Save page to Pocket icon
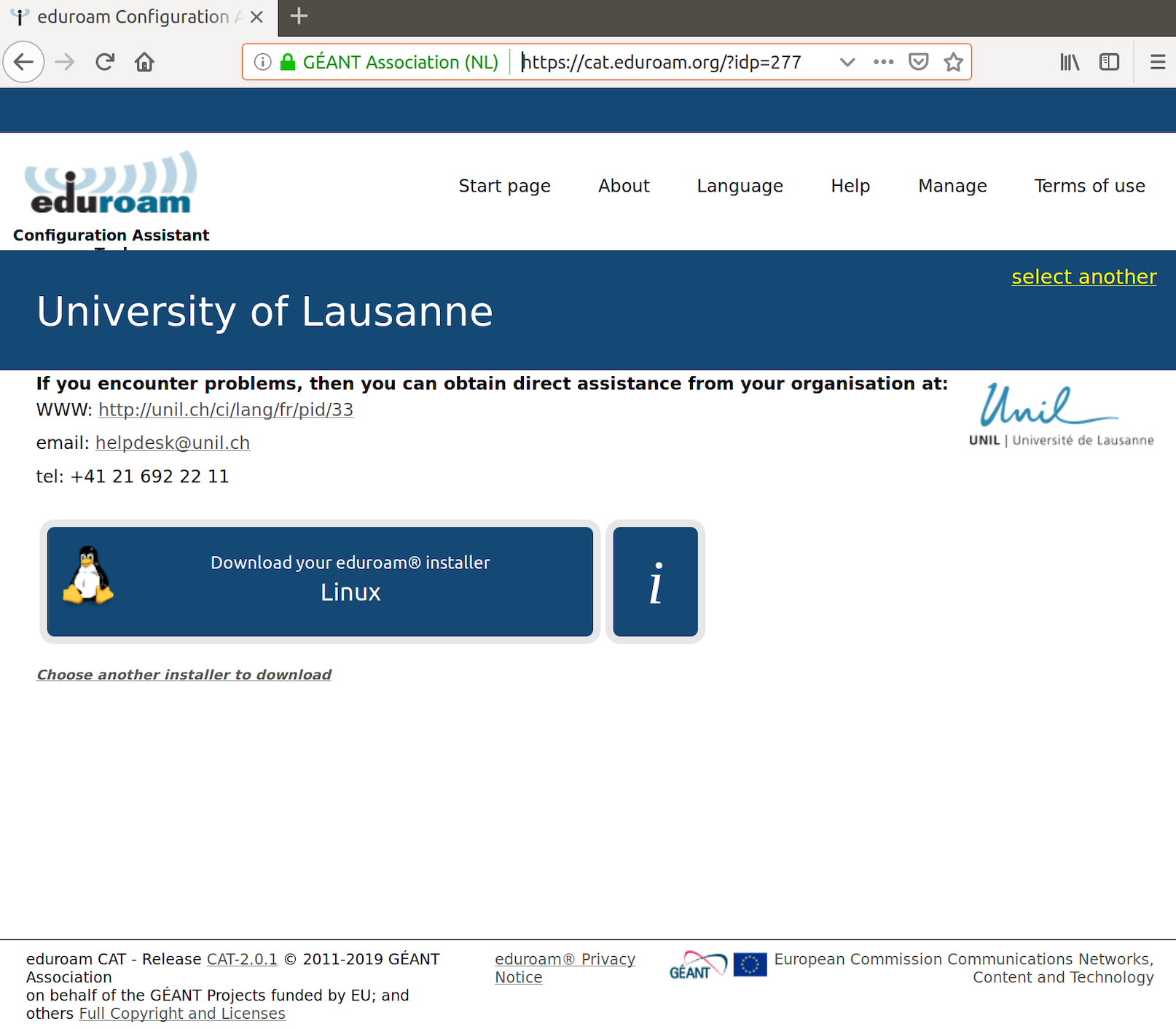 (918, 62)
